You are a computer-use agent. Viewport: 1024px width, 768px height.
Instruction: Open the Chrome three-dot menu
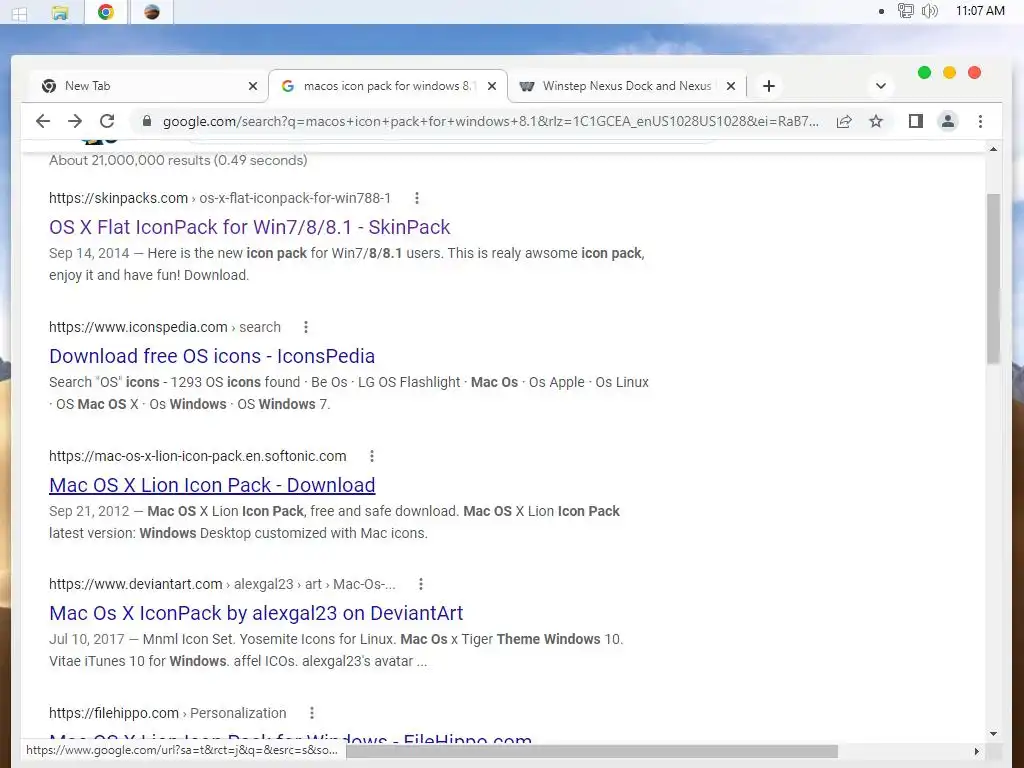click(x=980, y=121)
